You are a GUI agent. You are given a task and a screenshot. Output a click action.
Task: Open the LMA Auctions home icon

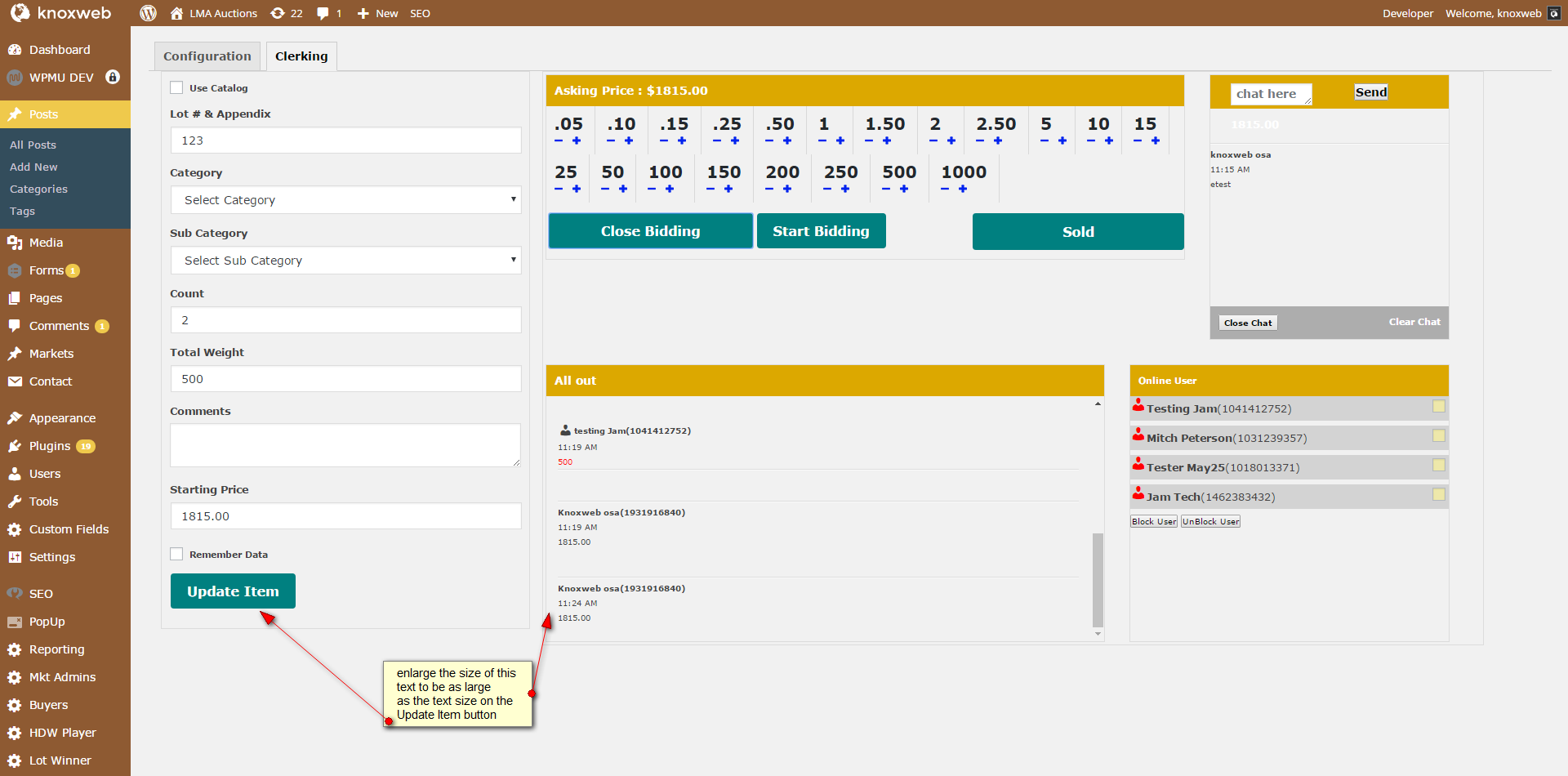(176, 13)
